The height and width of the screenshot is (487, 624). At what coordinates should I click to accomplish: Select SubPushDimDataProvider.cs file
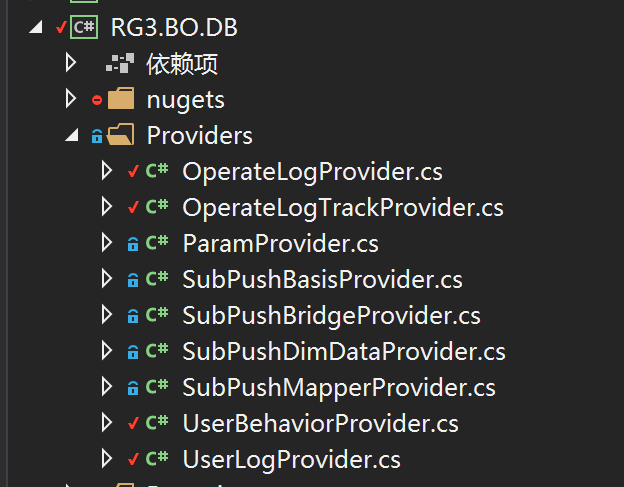coord(344,351)
